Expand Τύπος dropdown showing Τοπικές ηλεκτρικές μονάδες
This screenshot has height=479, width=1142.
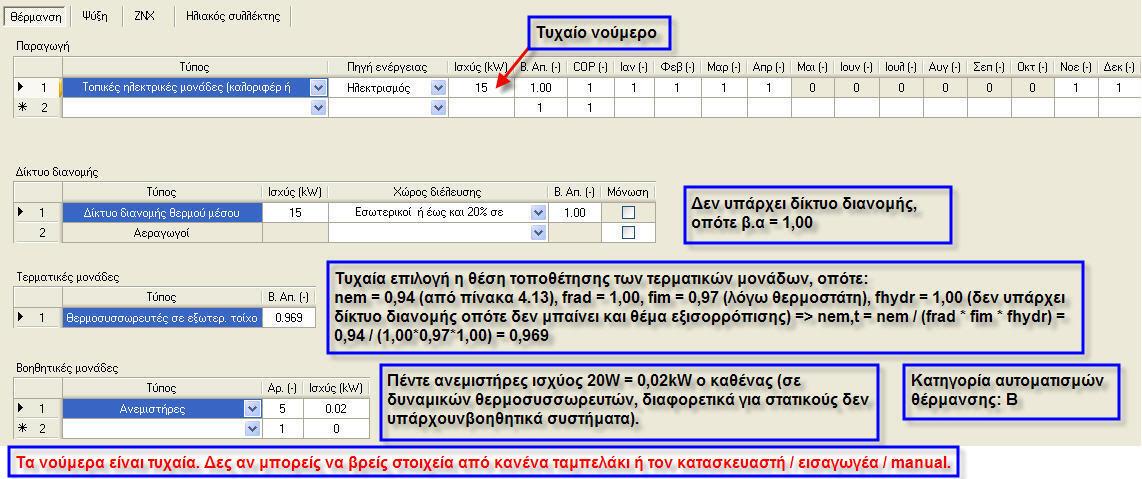click(x=318, y=88)
